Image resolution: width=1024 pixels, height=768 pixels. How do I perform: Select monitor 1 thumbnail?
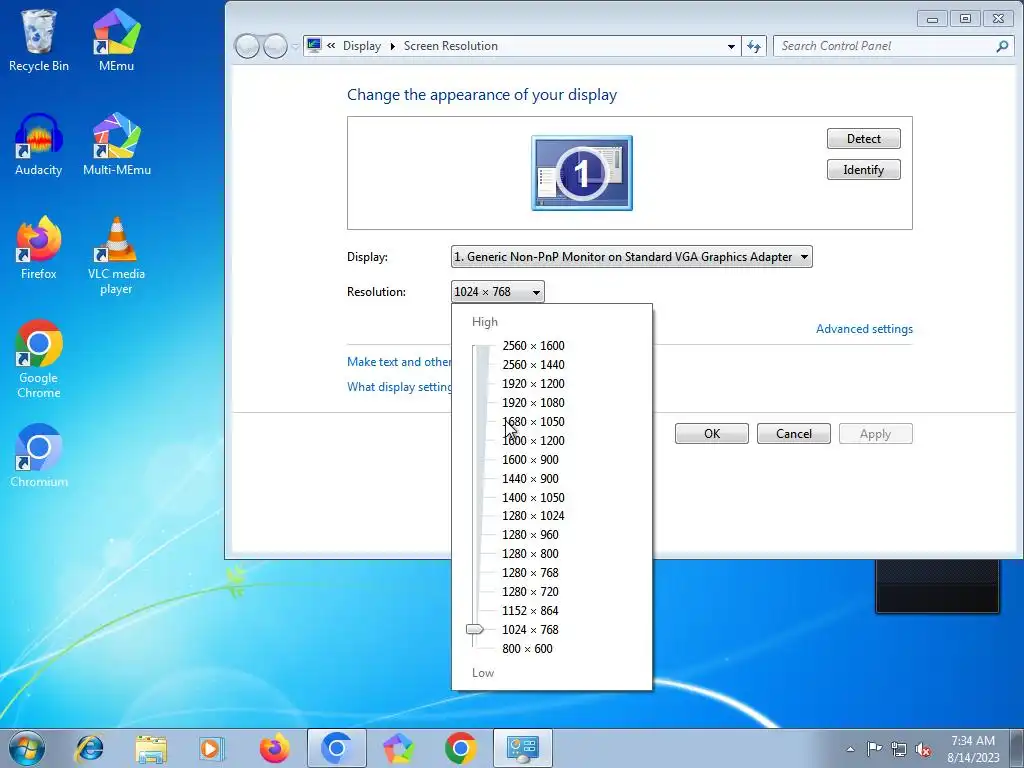(582, 173)
